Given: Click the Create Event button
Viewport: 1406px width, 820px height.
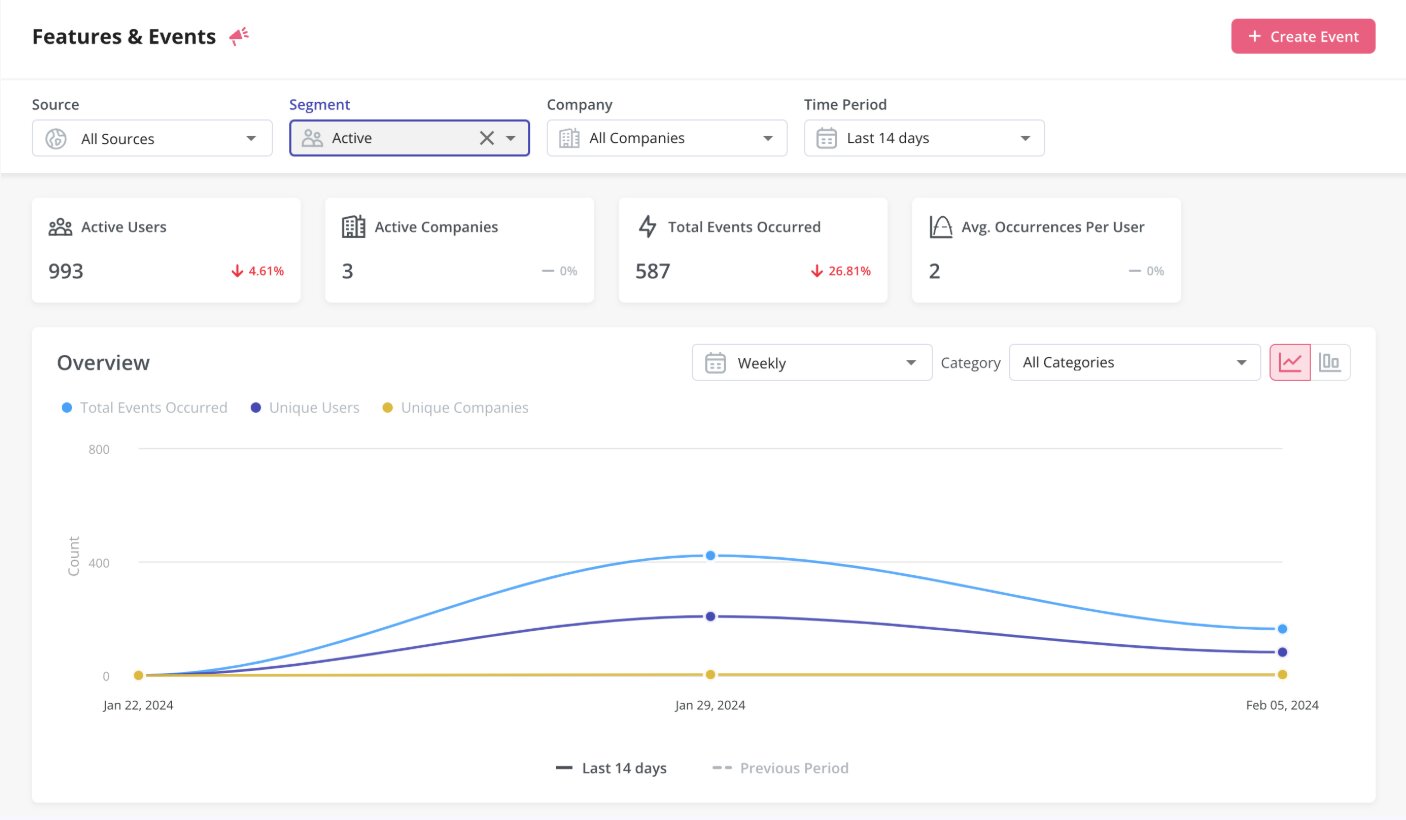Looking at the screenshot, I should [1303, 36].
